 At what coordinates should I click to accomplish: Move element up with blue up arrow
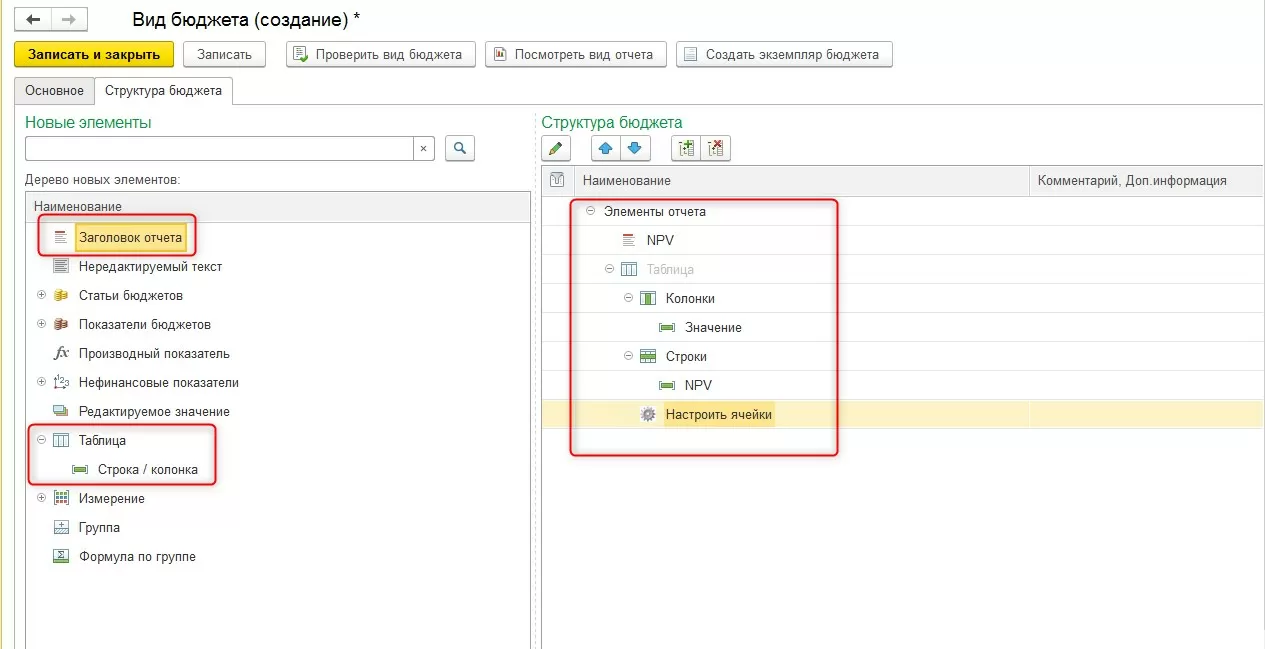[606, 149]
